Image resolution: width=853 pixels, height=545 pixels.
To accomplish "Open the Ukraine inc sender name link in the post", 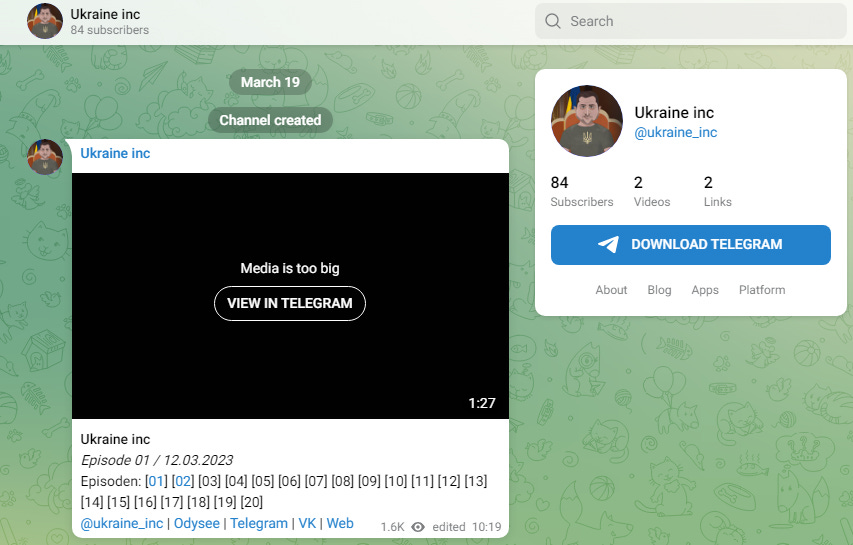I will pos(115,153).
